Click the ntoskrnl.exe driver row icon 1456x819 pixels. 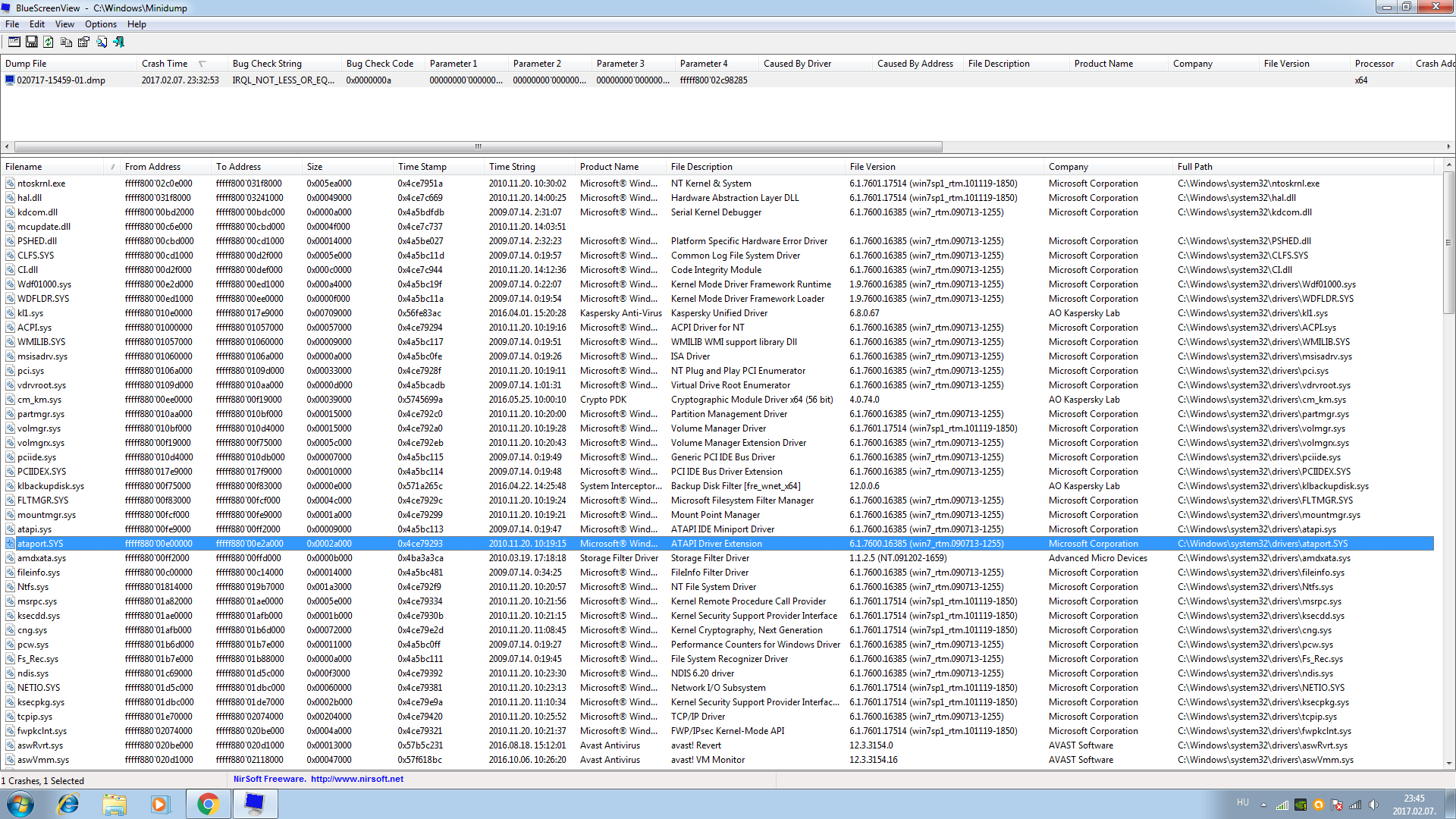[x=10, y=184]
